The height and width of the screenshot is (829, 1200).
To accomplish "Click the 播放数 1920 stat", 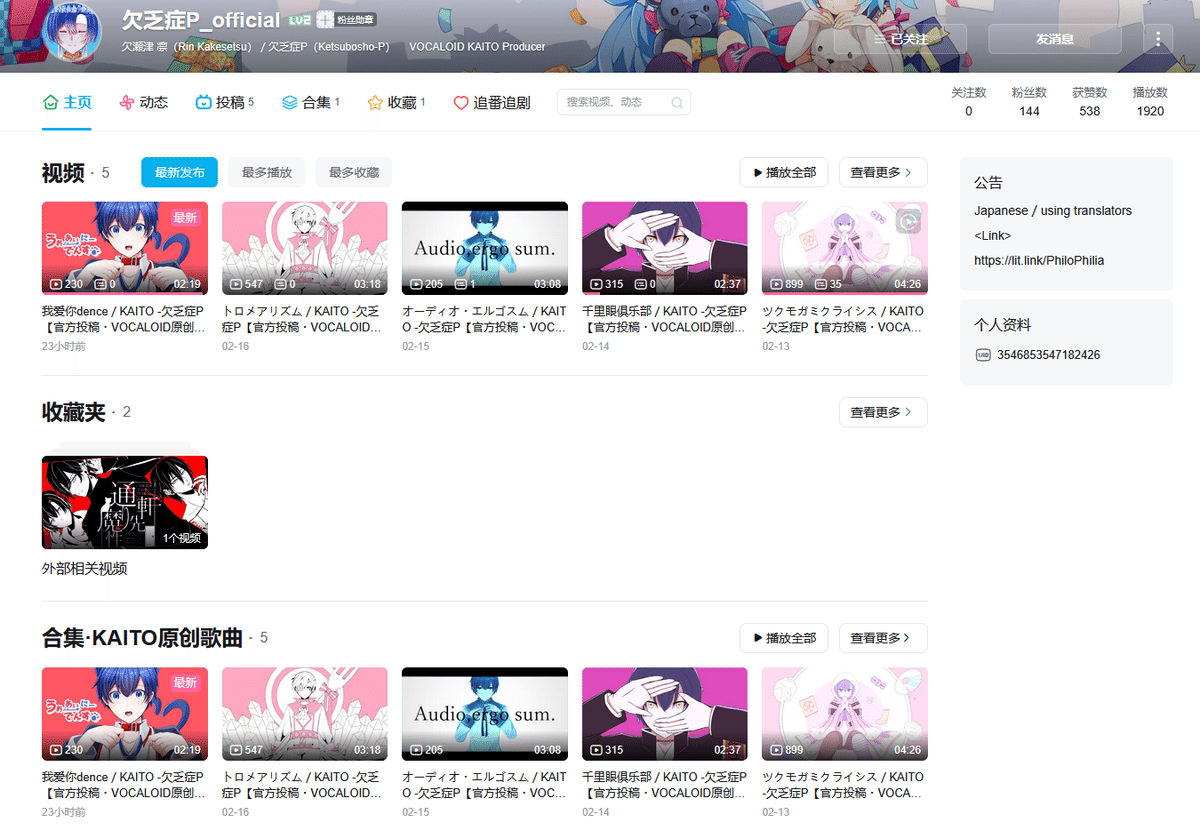I will tap(1150, 101).
